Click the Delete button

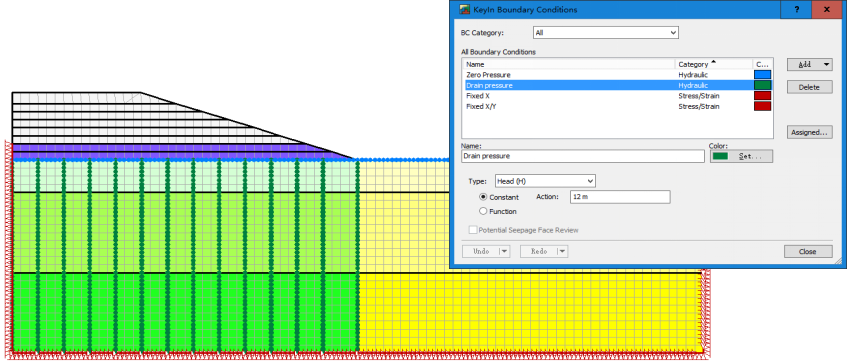point(810,87)
